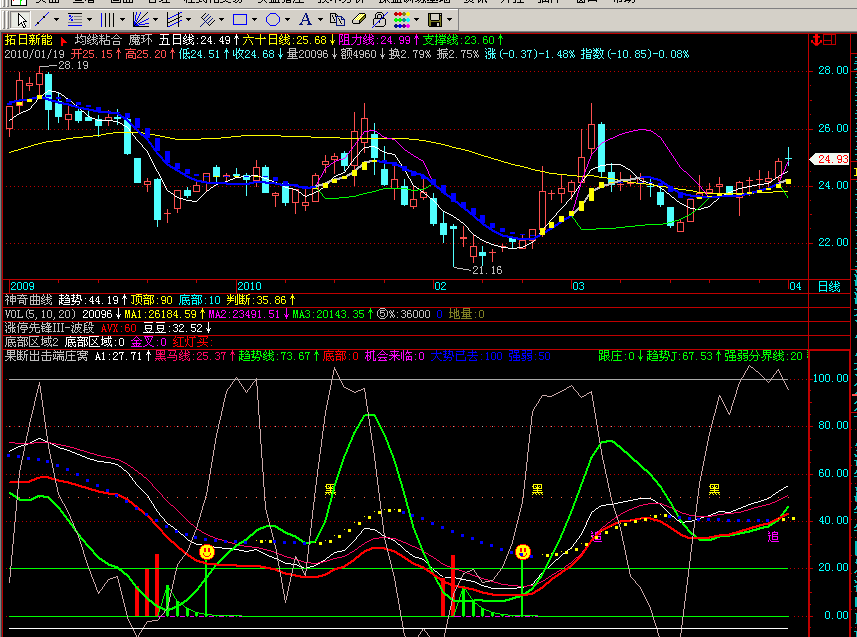This screenshot has width=857, height=637.
Task: Select the arrow pointer tool
Action: pyautogui.click(x=22, y=20)
